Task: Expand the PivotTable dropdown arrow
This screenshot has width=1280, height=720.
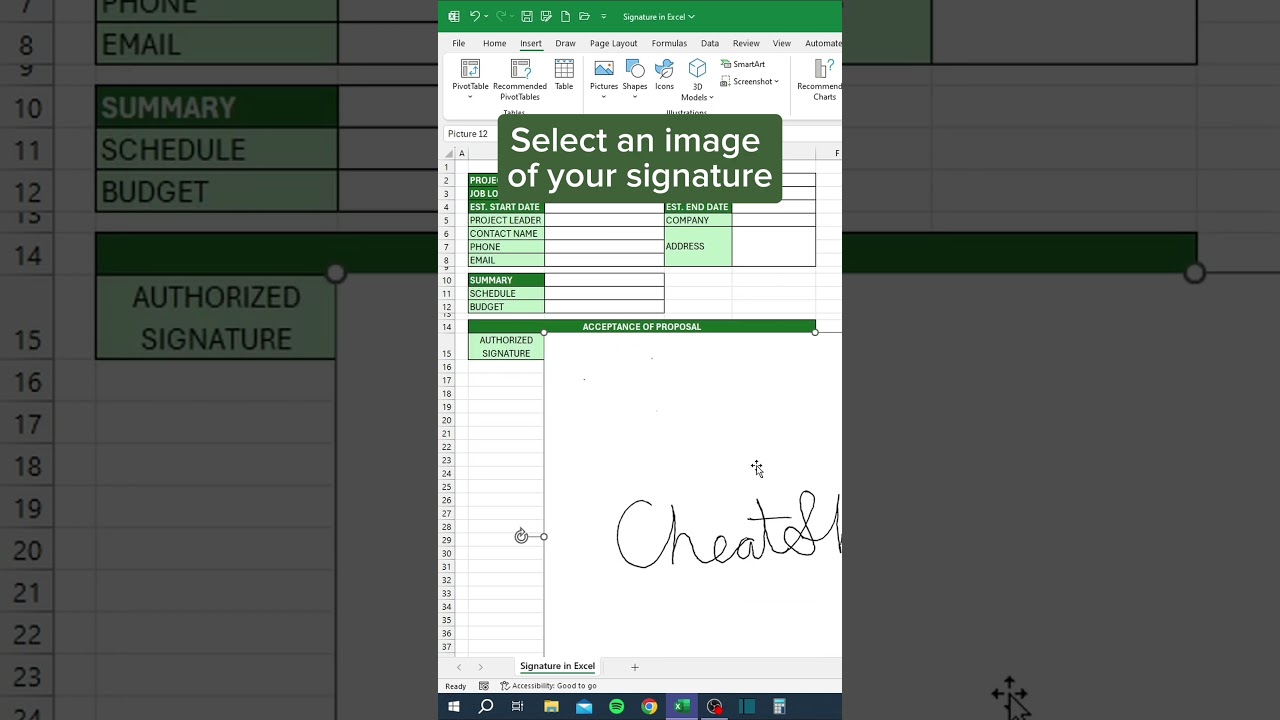Action: (470, 97)
